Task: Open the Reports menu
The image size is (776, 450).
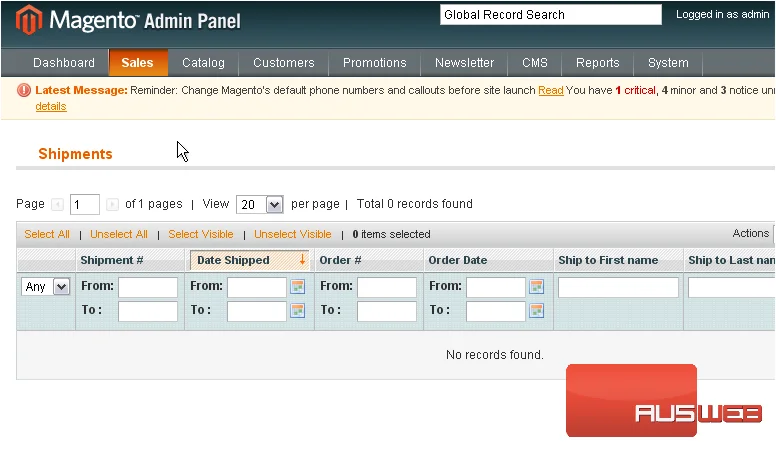Action: click(598, 63)
